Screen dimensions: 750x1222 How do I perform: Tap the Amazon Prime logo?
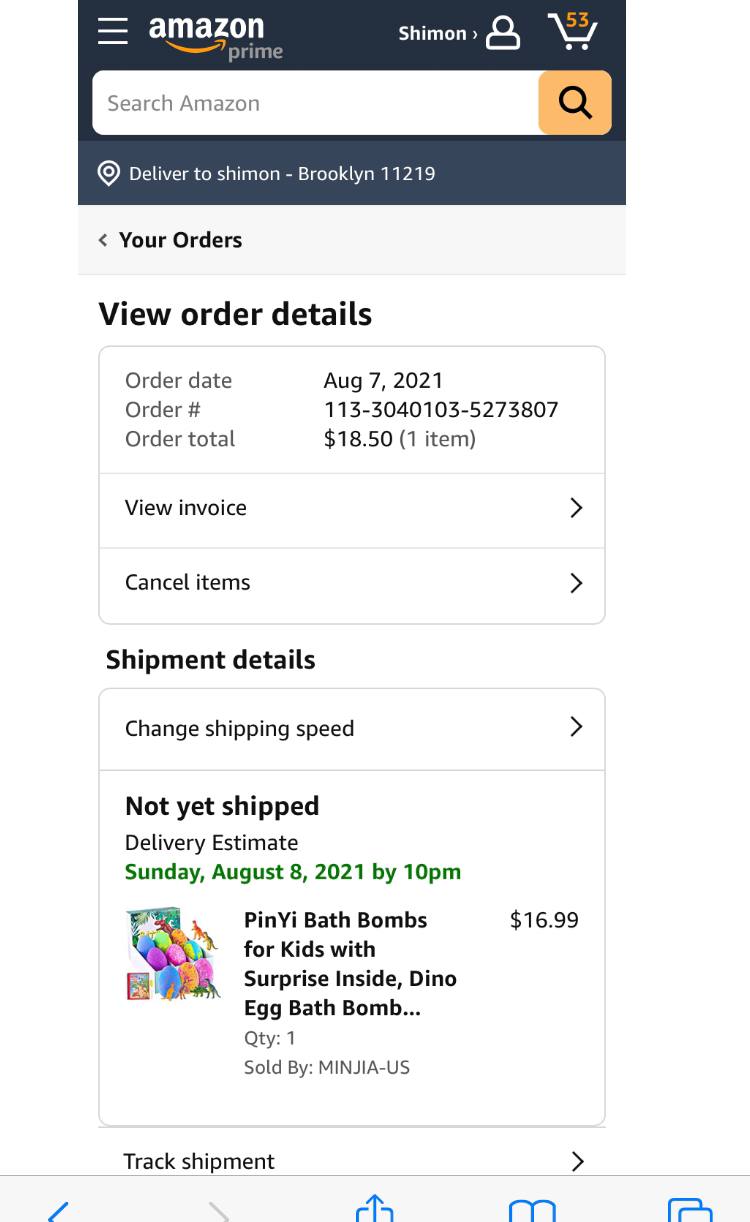[x=214, y=36]
